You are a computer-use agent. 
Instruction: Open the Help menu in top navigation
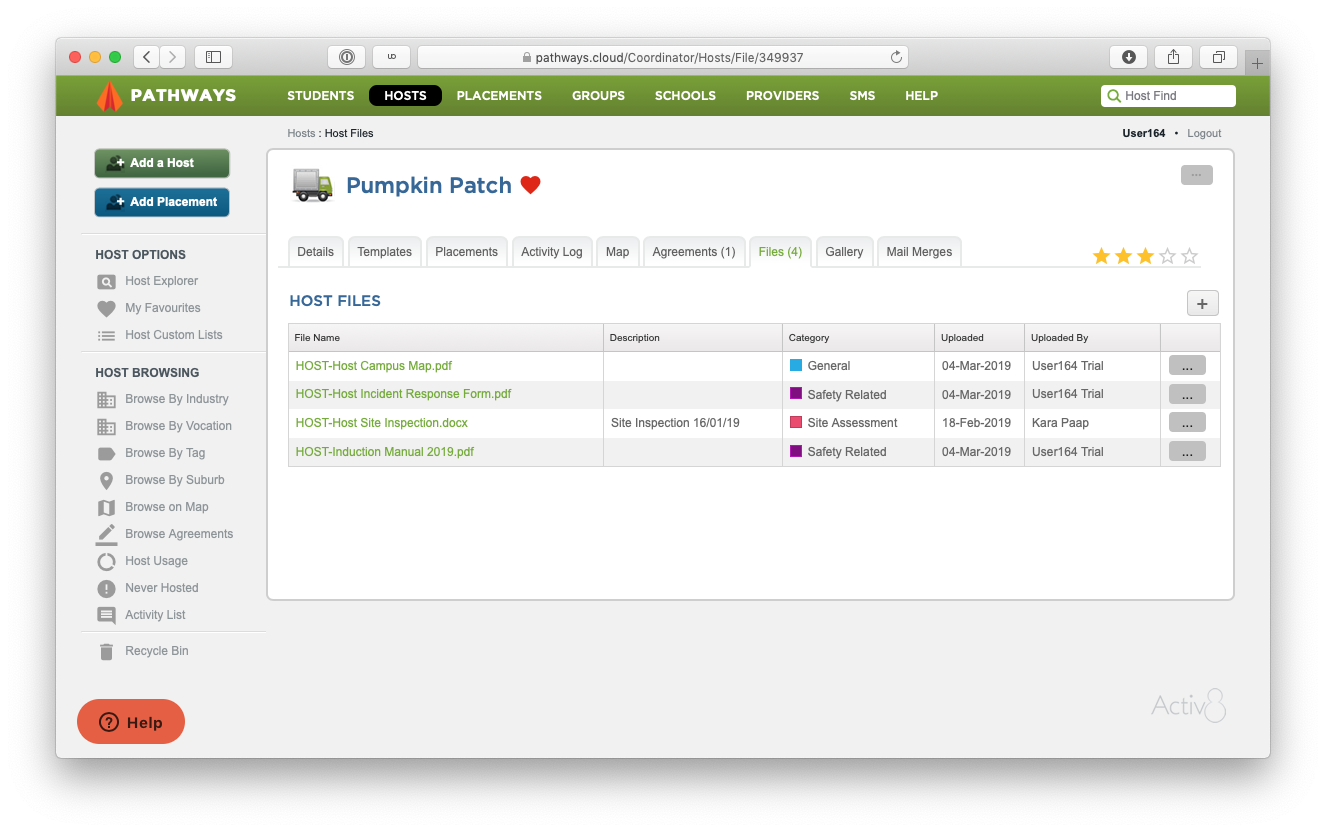[x=921, y=96]
